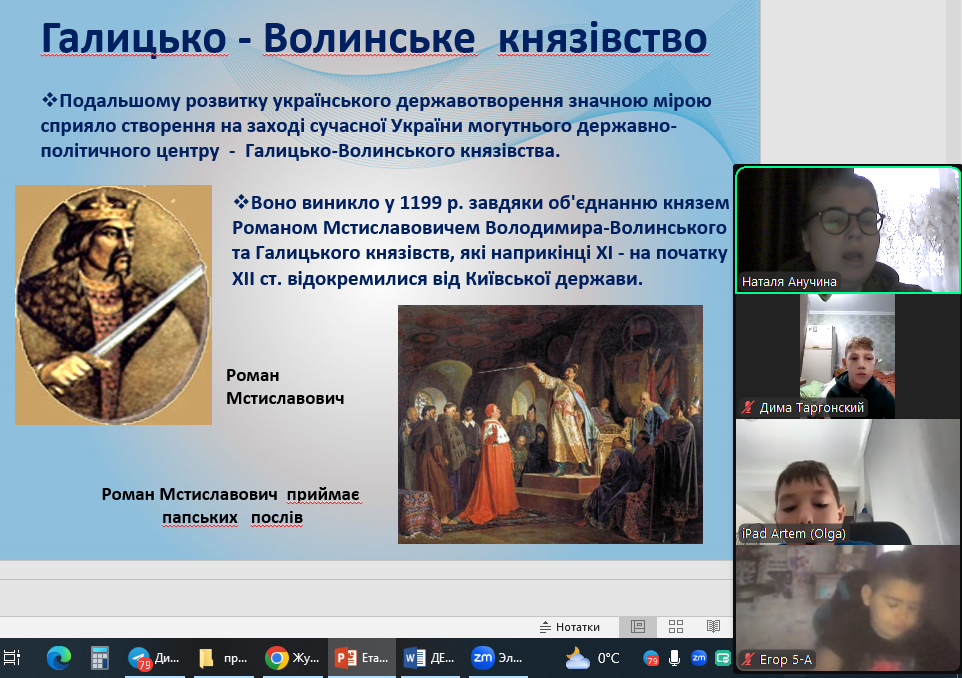Select Наталя Анучина video tile

[x=848, y=229]
